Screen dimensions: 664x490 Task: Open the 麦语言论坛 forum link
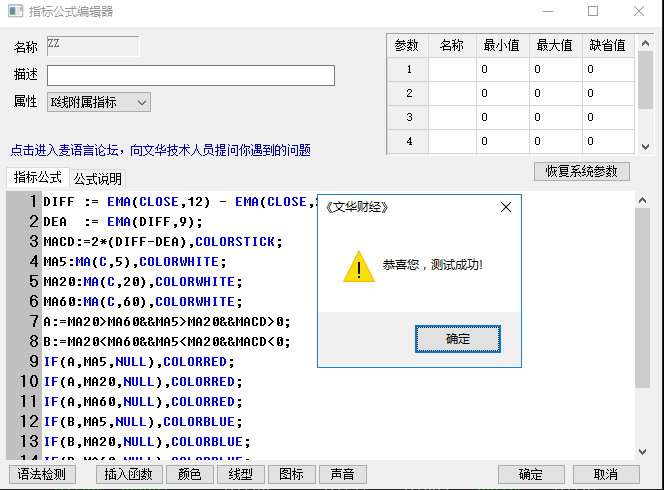pos(160,150)
